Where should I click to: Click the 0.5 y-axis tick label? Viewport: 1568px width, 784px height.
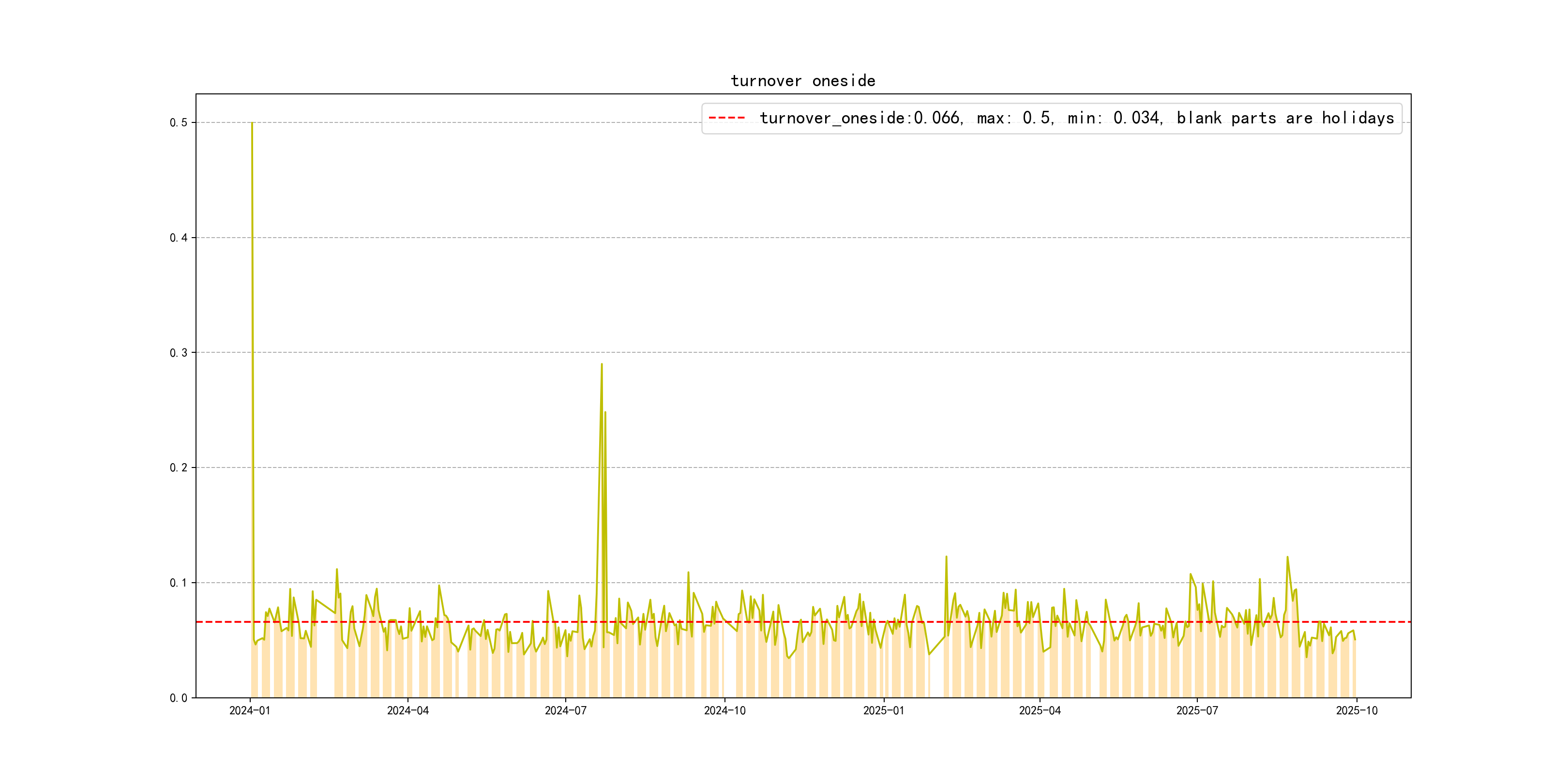pos(179,123)
